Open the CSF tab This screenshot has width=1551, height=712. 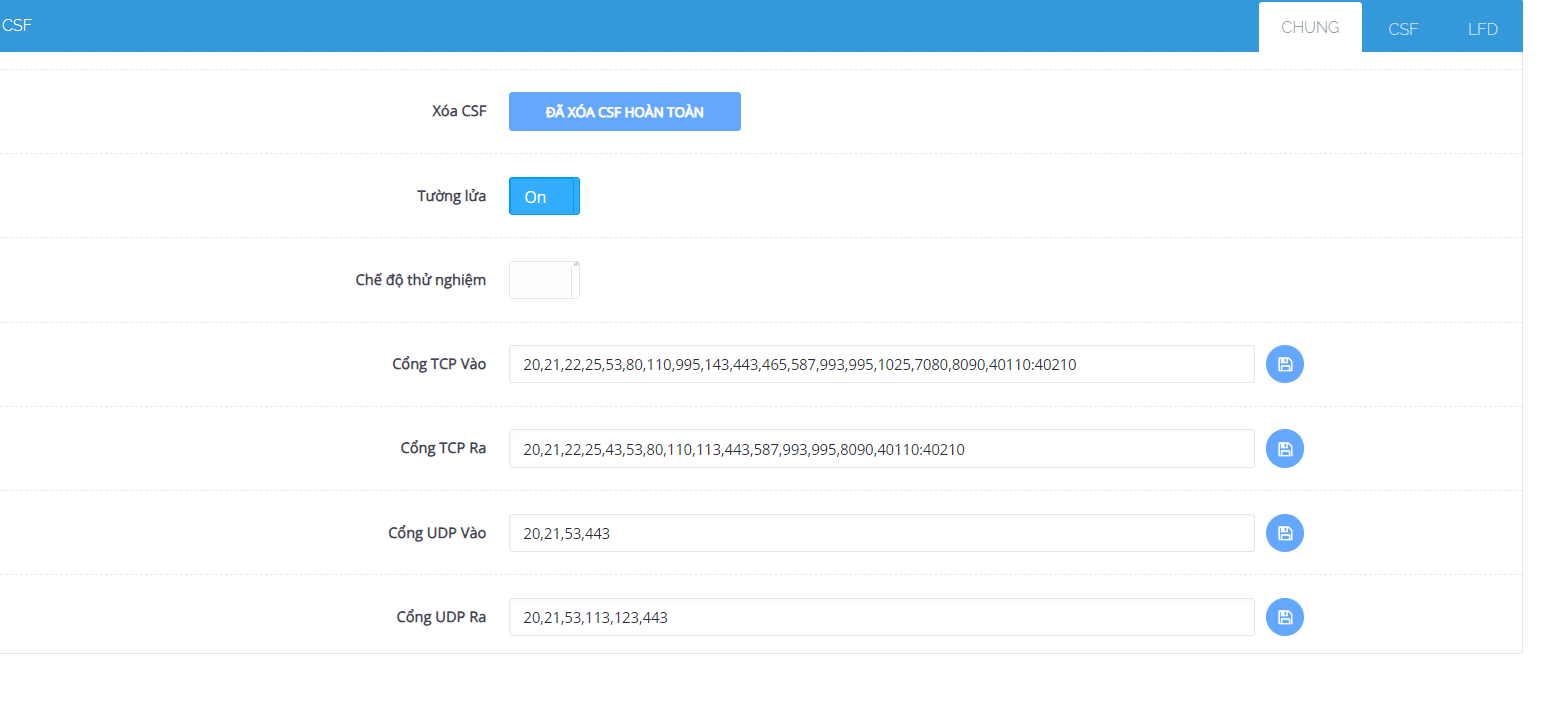tap(1403, 29)
